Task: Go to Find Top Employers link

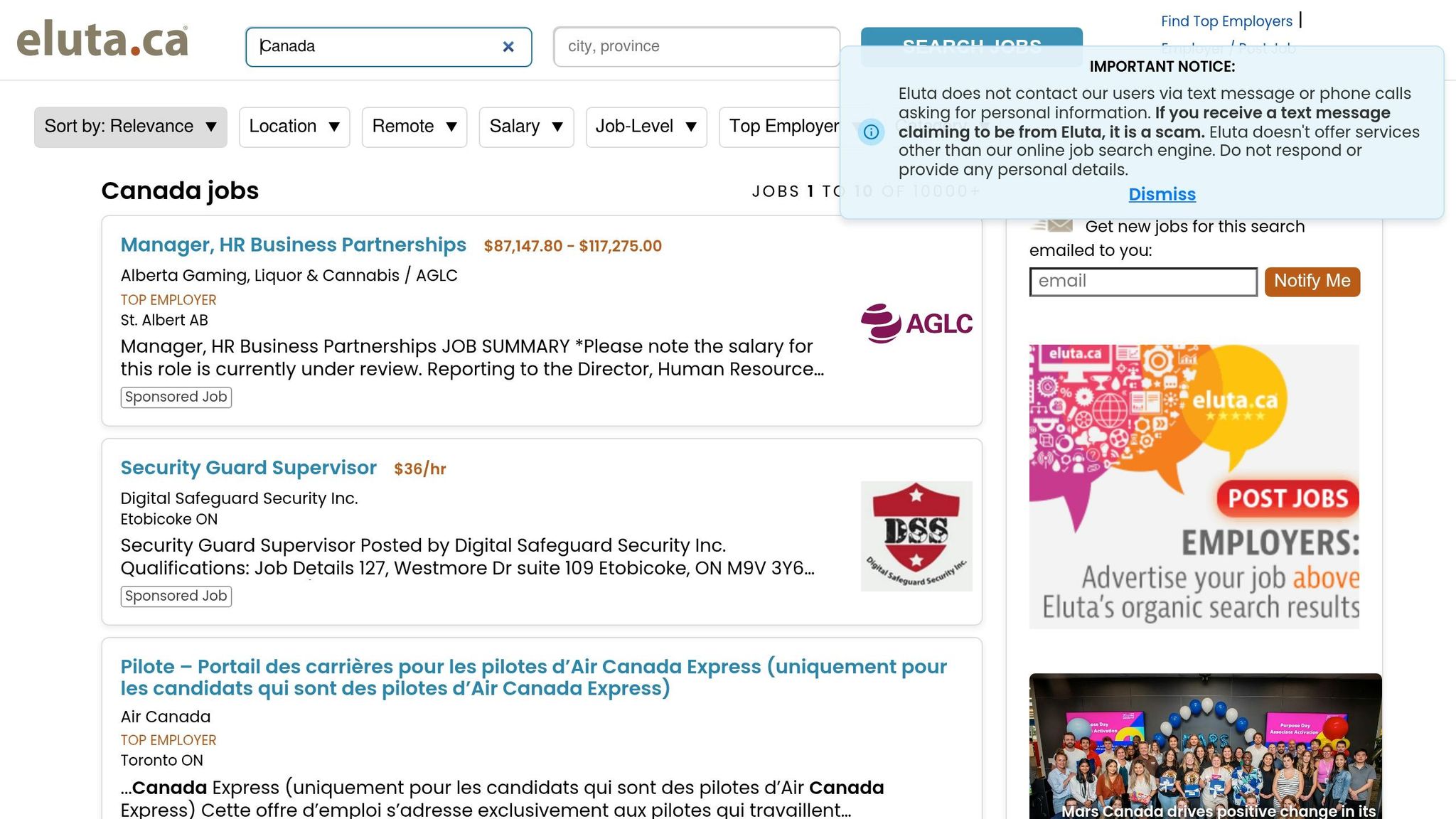Action: point(1226,21)
